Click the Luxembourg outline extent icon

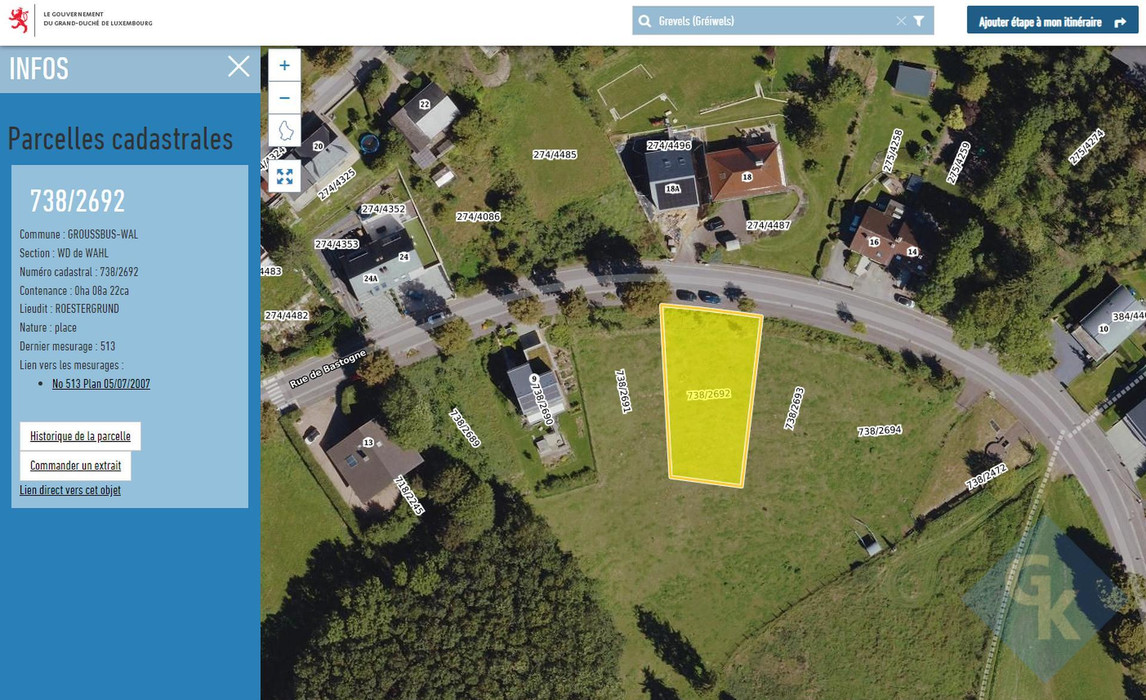pyautogui.click(x=284, y=130)
